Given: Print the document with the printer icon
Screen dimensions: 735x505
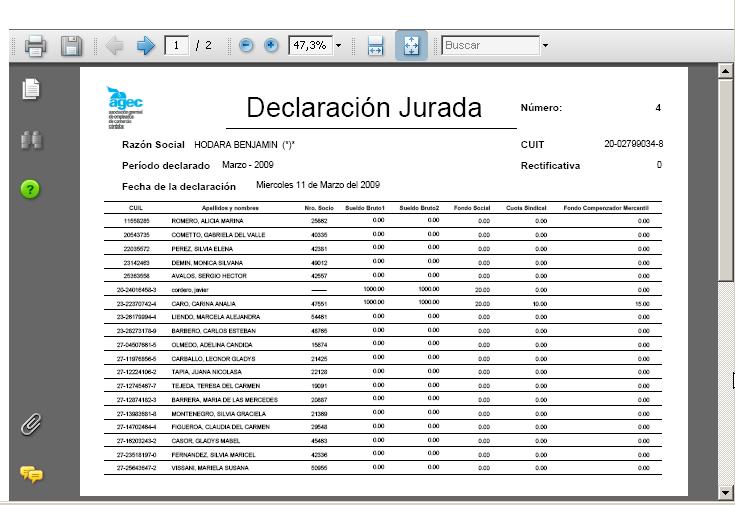Looking at the screenshot, I should click(x=36, y=45).
